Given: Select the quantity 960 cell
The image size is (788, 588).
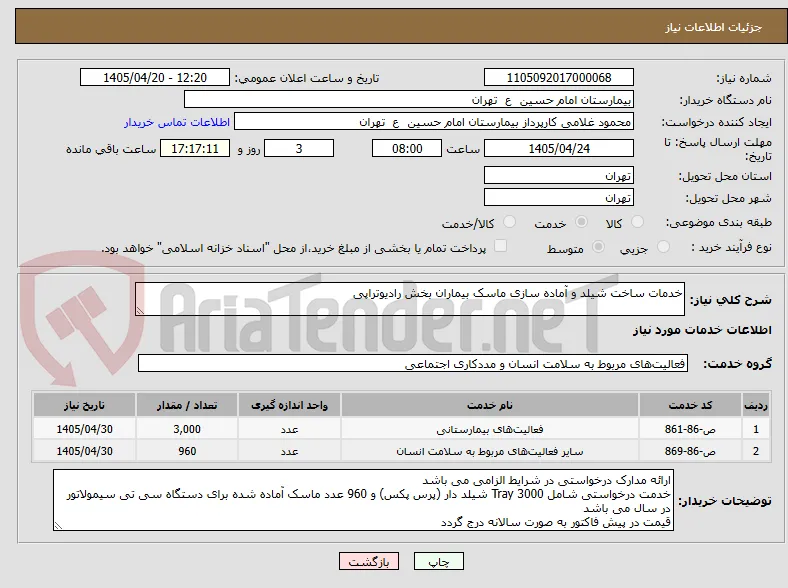Looking at the screenshot, I should pos(187,451).
